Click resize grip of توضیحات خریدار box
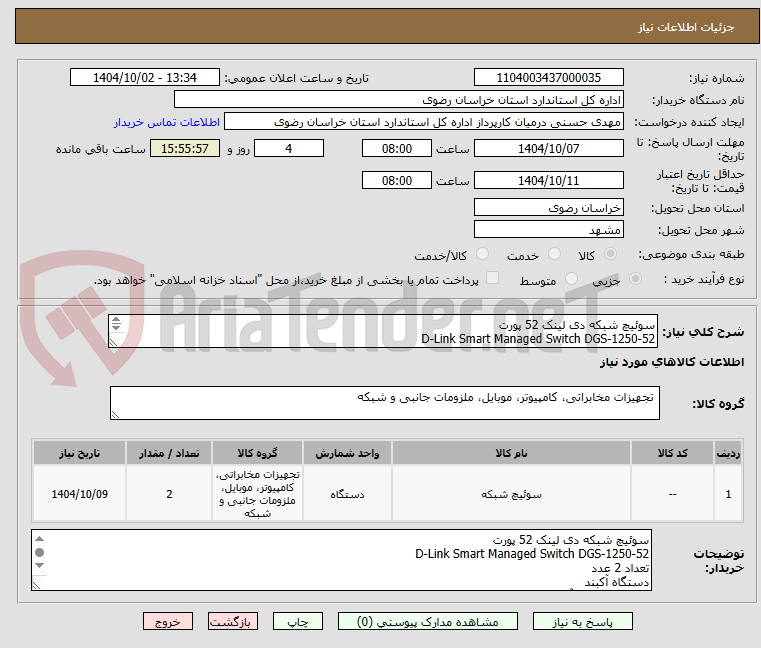This screenshot has height=648, width=761. click(x=36, y=586)
